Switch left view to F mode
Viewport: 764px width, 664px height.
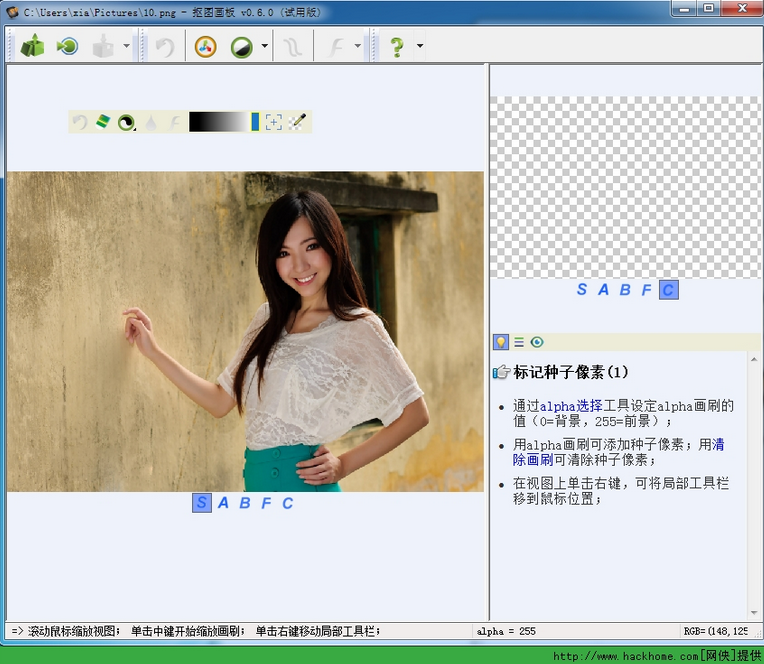pos(266,503)
